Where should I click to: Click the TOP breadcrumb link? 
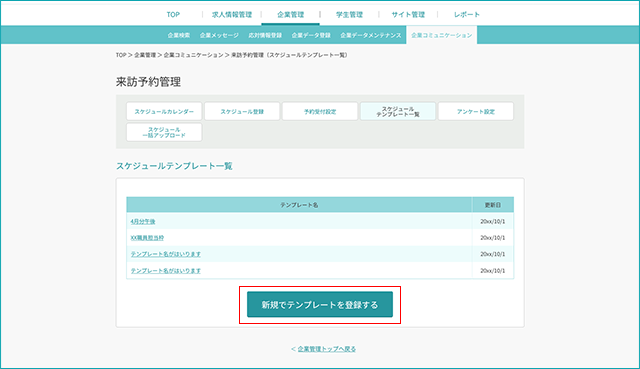[121, 55]
